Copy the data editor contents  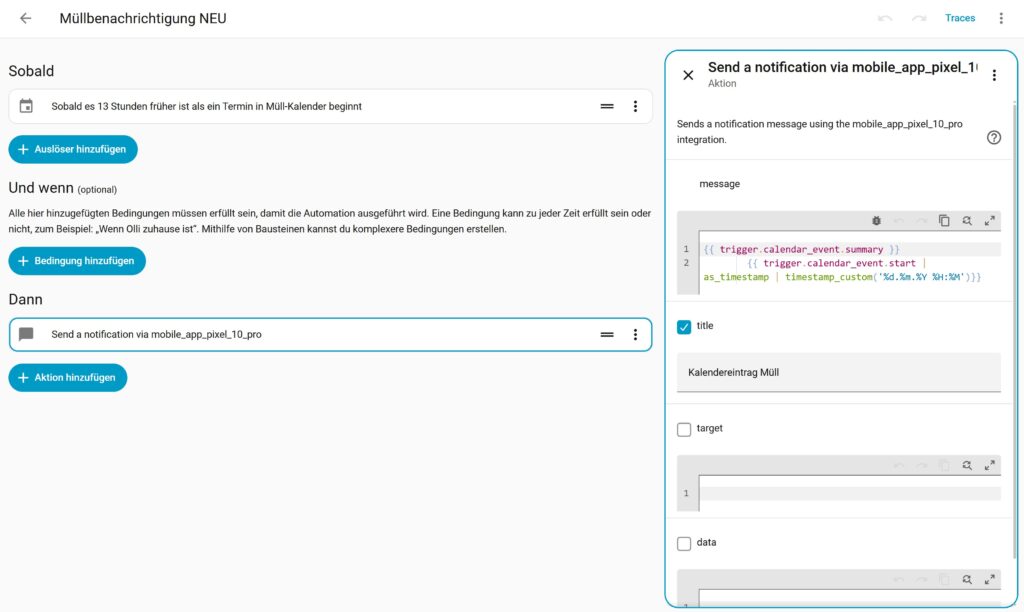[944, 579]
